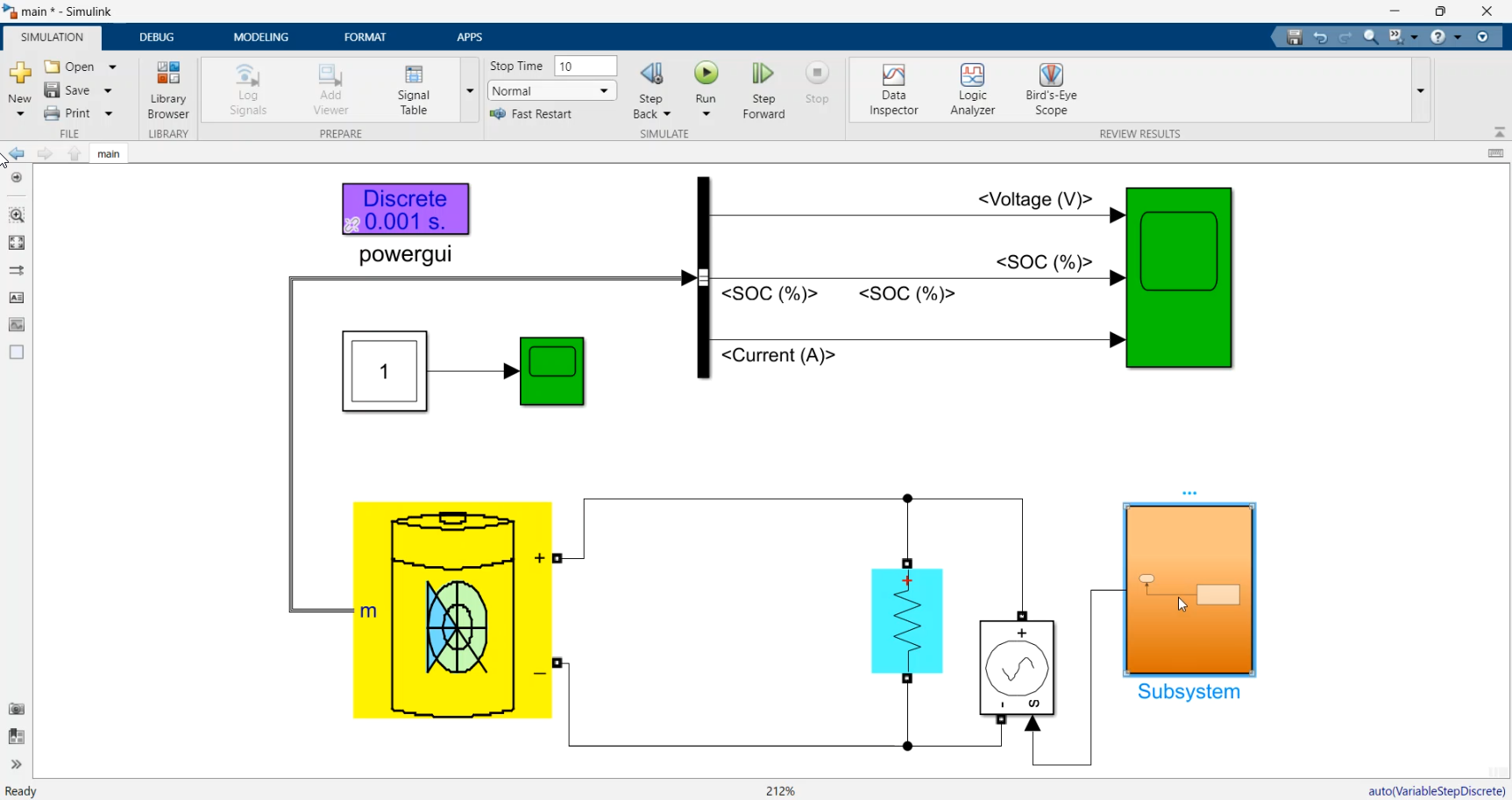1512x800 pixels.
Task: Select the powergui Discrete block
Action: click(x=406, y=209)
